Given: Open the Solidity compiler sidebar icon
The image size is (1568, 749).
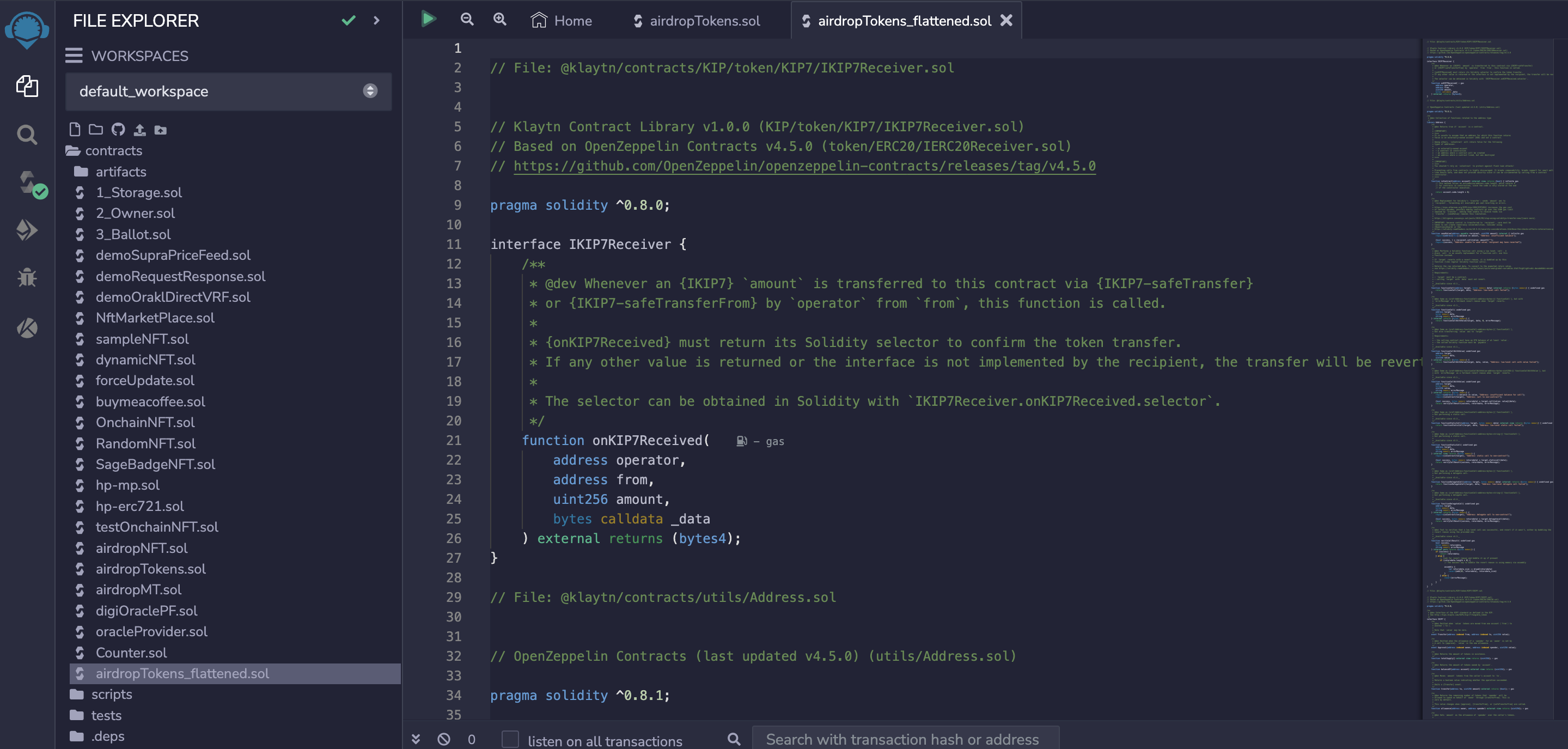Looking at the screenshot, I should coord(27,182).
